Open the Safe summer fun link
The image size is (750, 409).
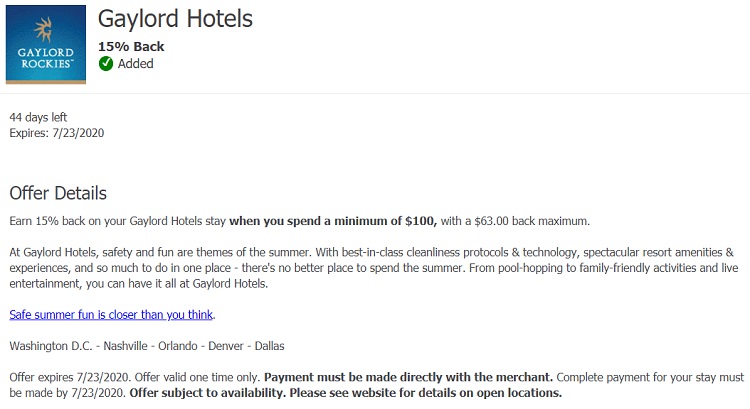(x=111, y=315)
